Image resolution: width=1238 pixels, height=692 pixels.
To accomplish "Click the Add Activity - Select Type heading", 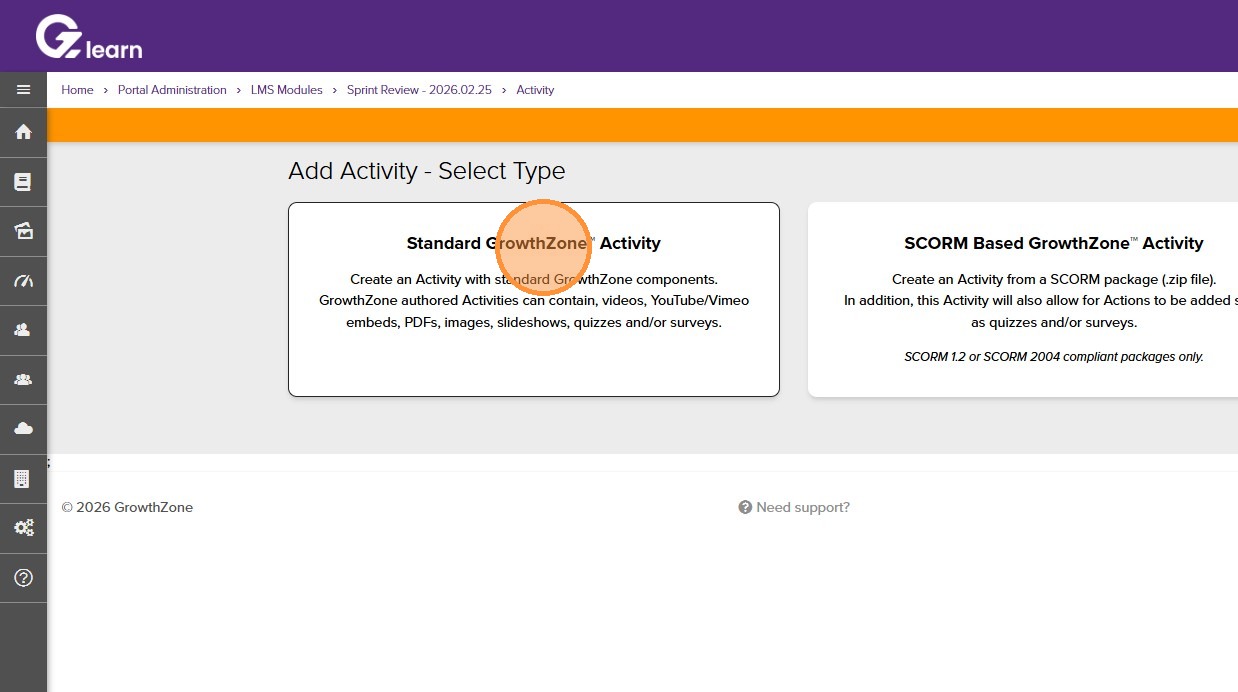I will pyautogui.click(x=427, y=171).
